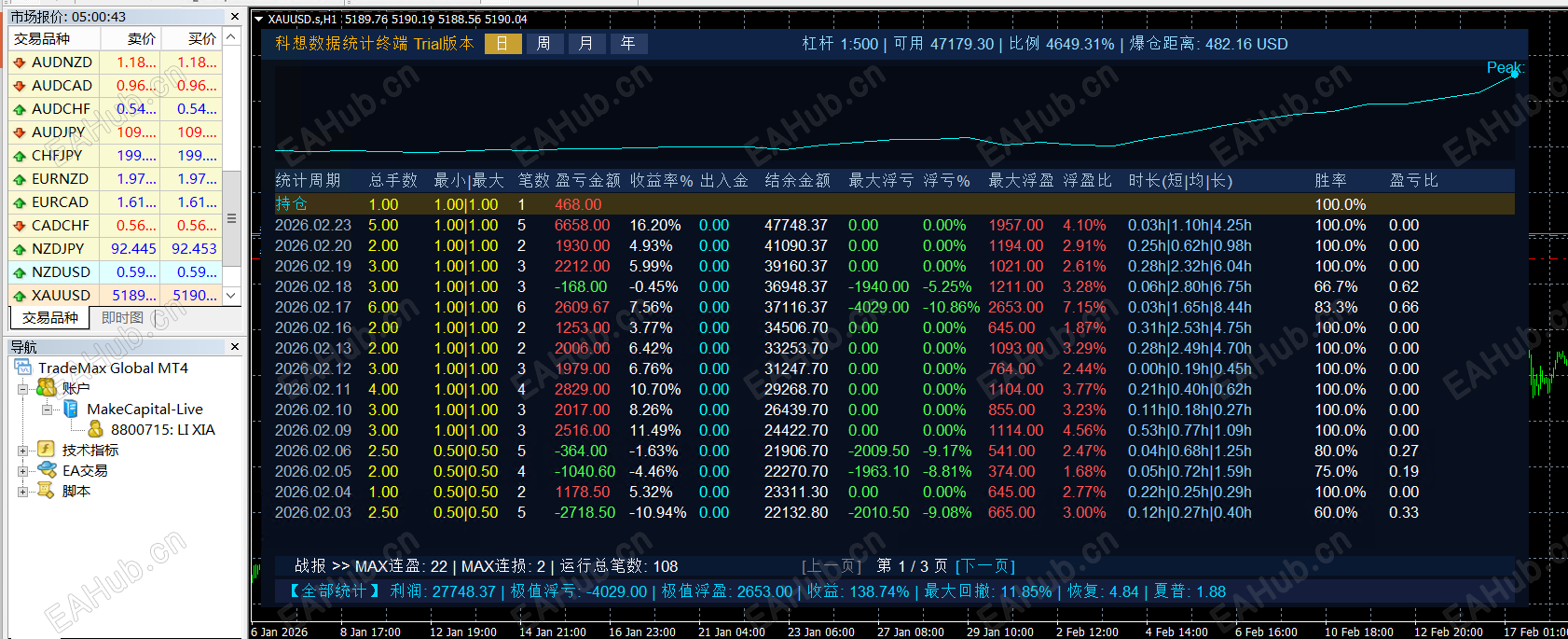This screenshot has width=1568, height=639.
Task: Switch to the 月 monthly statistics tab
Action: click(586, 43)
